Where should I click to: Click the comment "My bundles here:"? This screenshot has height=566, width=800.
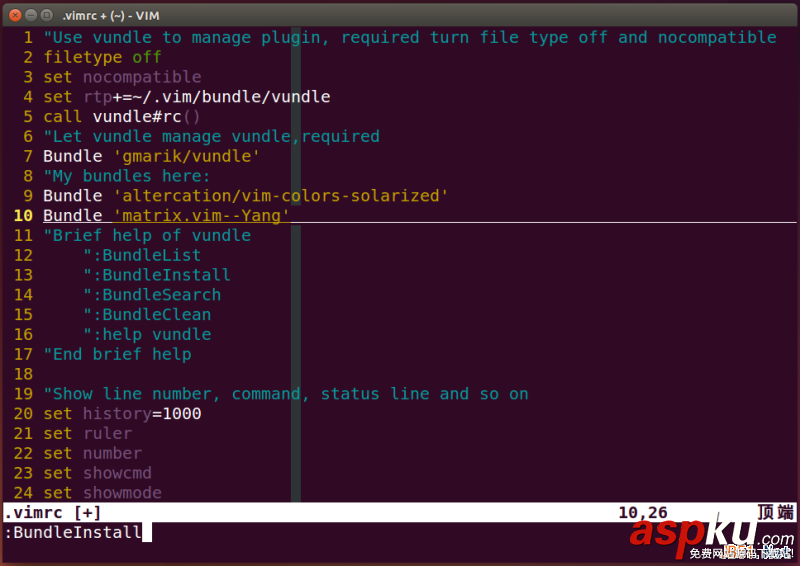(127, 176)
